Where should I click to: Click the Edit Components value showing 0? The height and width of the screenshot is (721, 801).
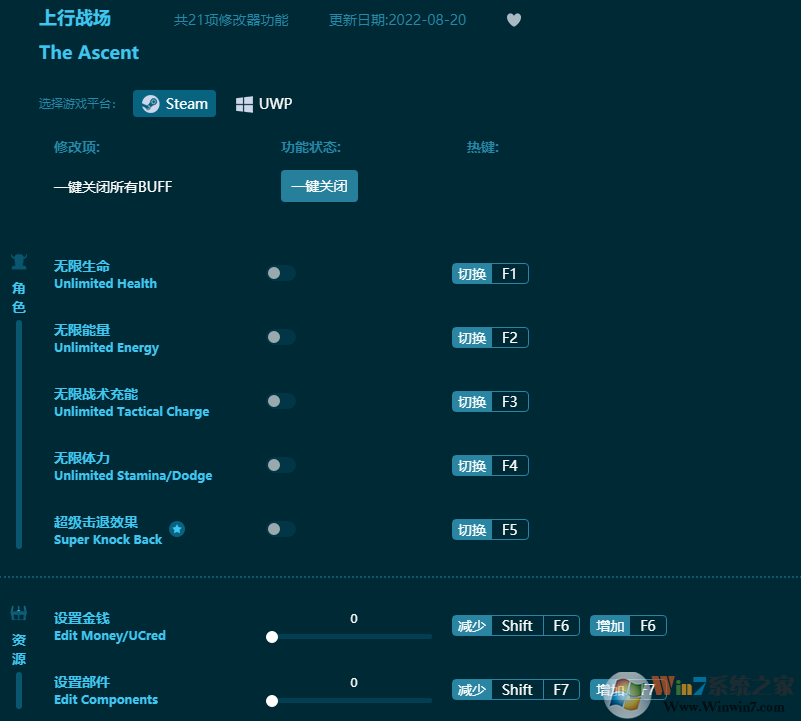click(x=353, y=682)
